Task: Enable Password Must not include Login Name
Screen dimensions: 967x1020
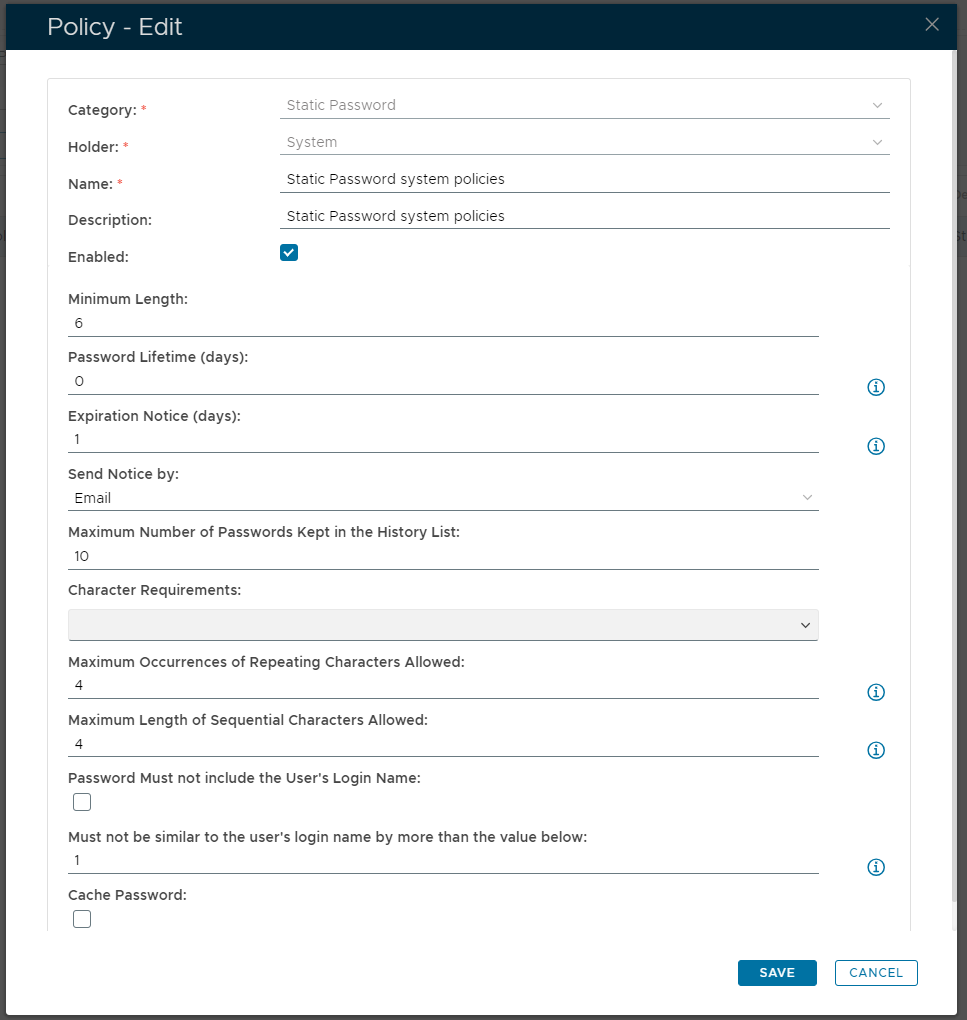Action: pos(82,802)
